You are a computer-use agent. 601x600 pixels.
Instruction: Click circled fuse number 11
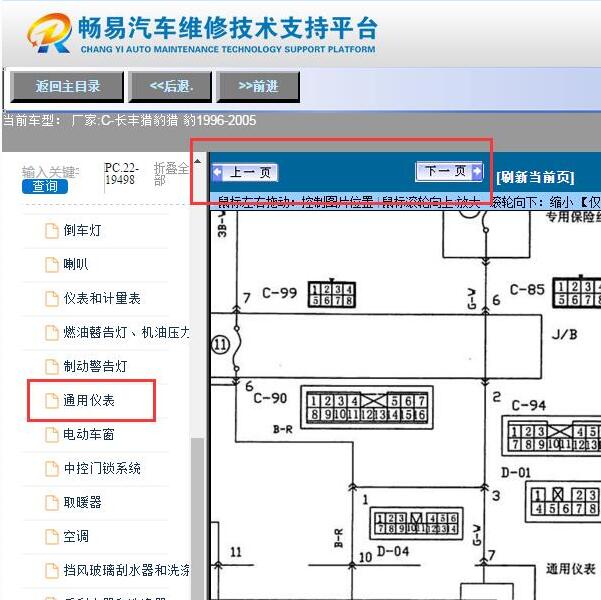click(x=220, y=345)
